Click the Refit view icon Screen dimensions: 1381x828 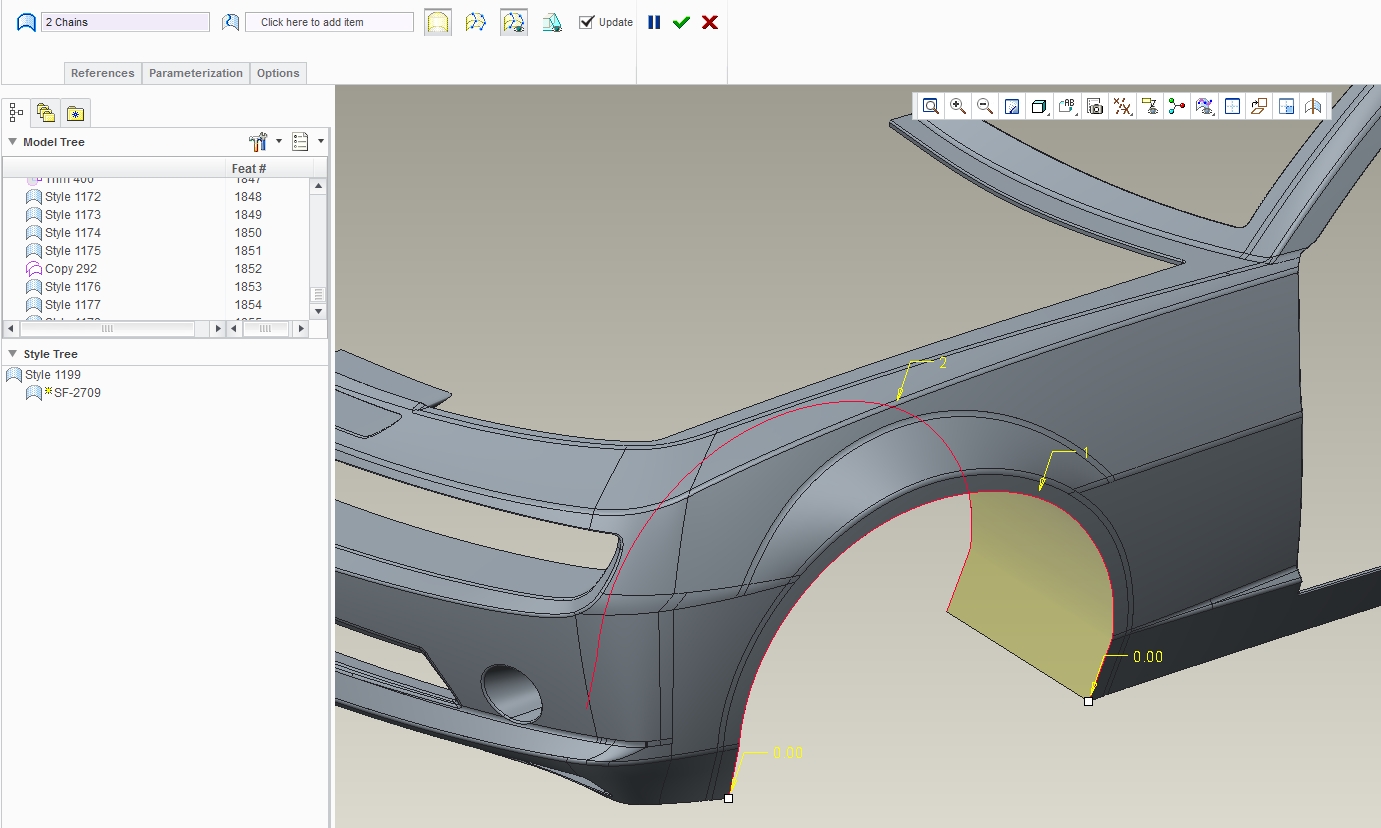(x=931, y=106)
